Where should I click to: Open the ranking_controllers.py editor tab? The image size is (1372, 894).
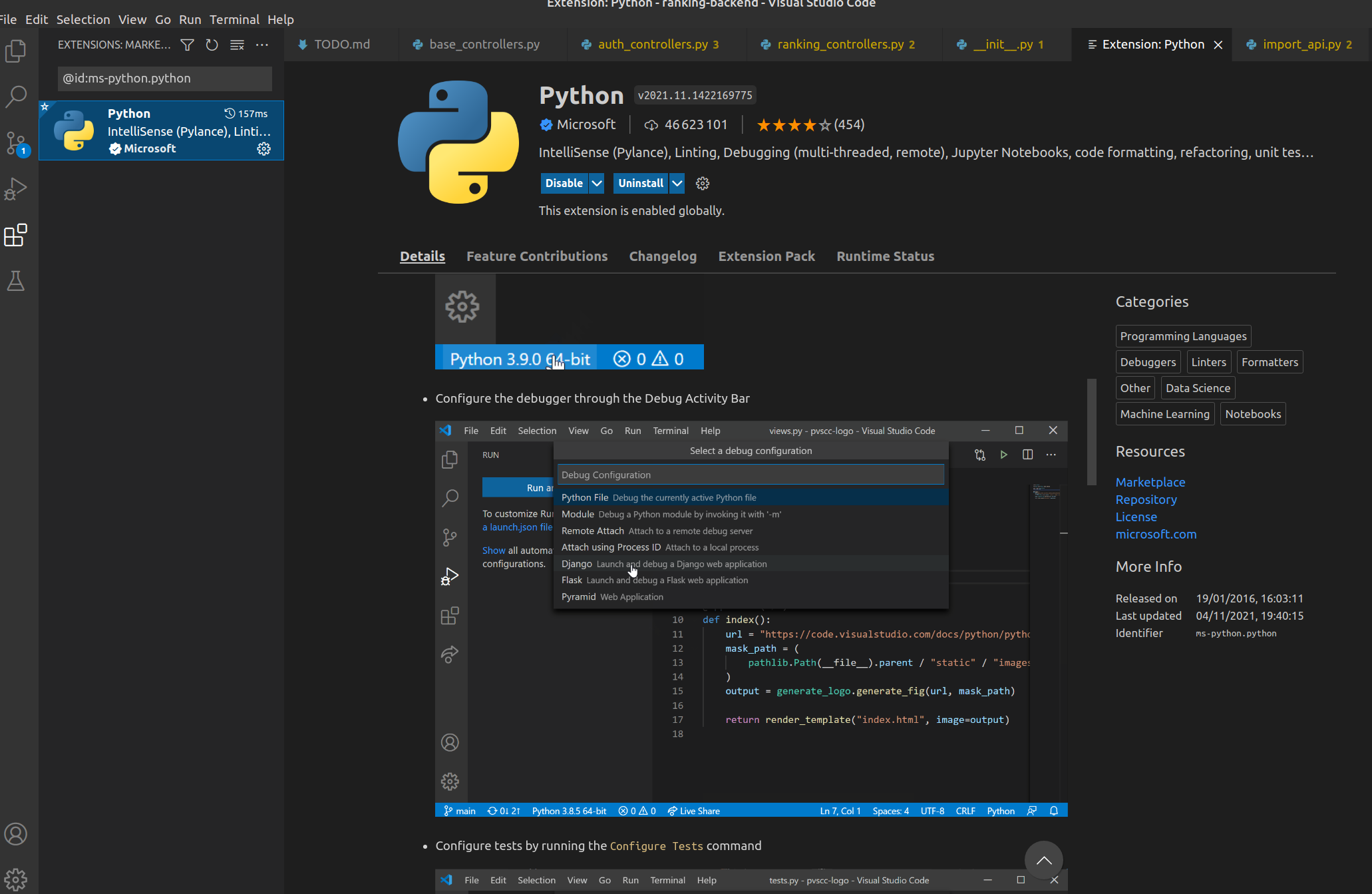point(840,45)
